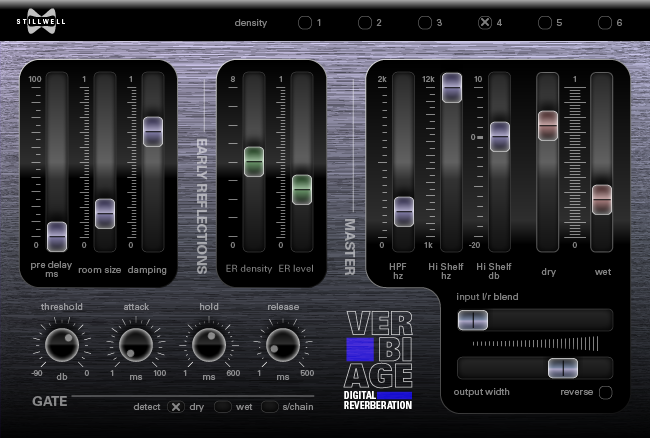Click the 'Hi Shelf db' label

click(494, 271)
